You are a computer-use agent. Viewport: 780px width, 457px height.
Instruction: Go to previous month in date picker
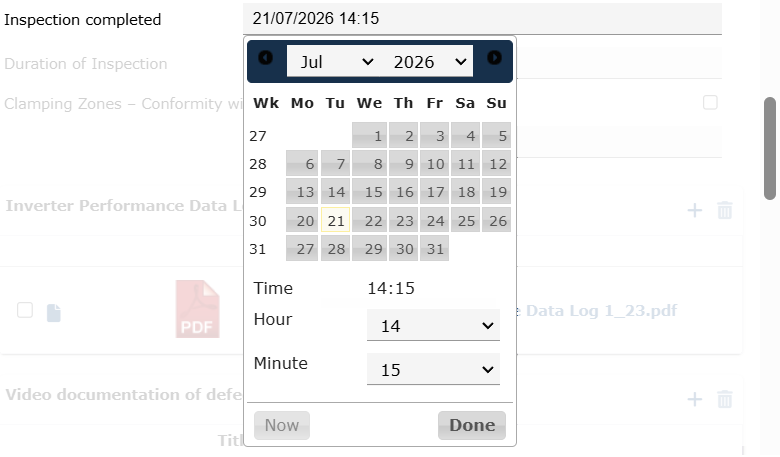[x=266, y=58]
